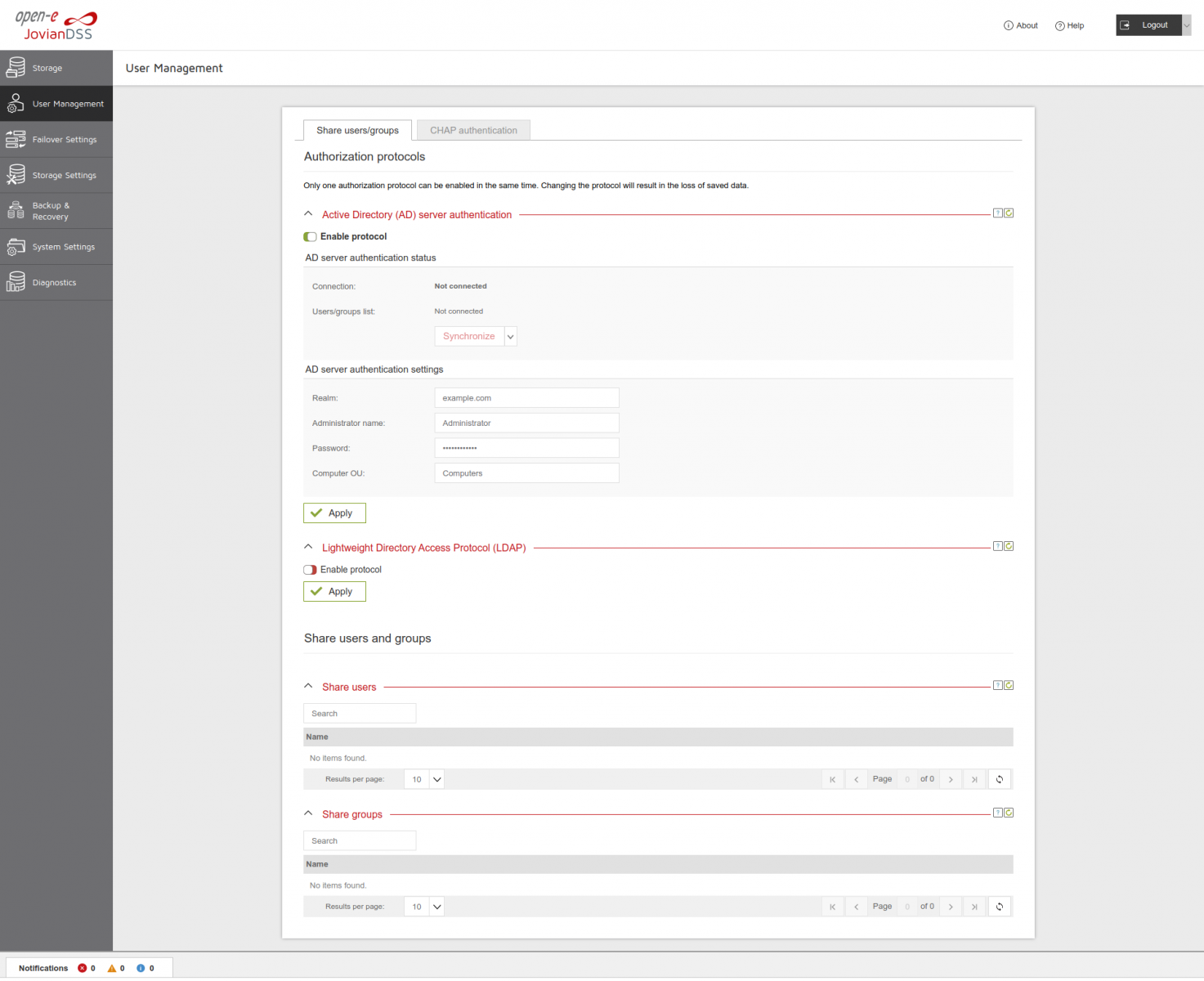Click the refresh icon for Share groups section
Screen dimensions: 1204x981
click(x=1009, y=813)
